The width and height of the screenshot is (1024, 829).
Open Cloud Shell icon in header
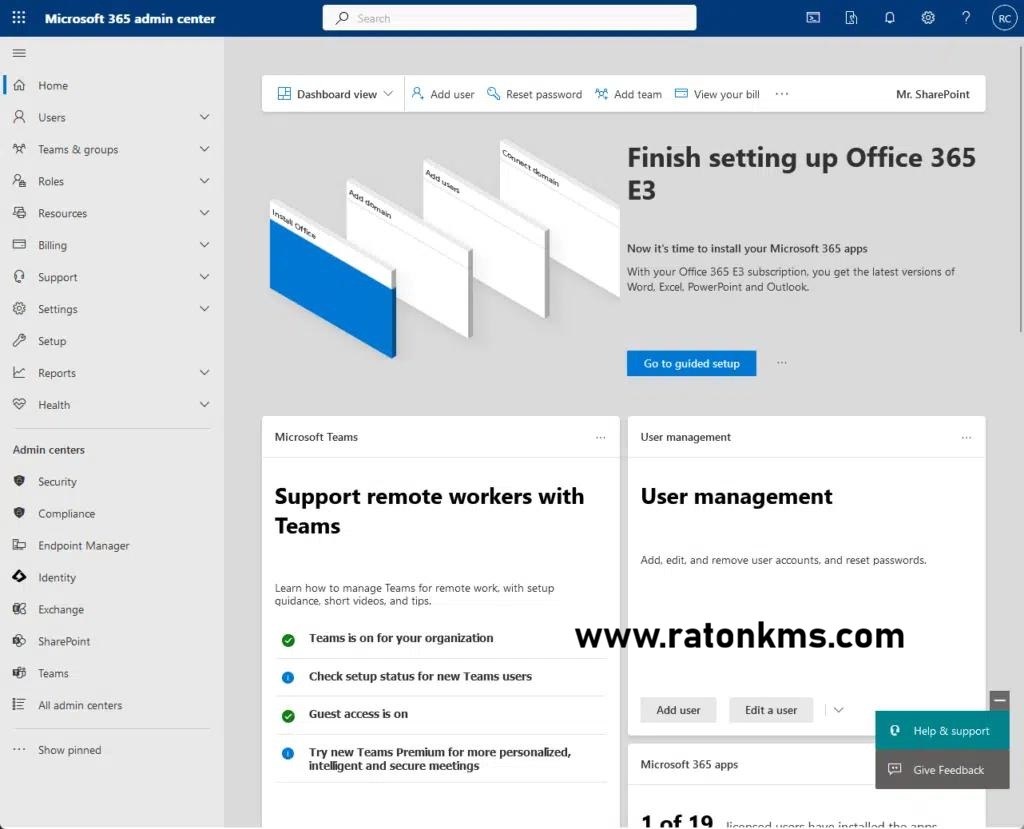[x=813, y=18]
